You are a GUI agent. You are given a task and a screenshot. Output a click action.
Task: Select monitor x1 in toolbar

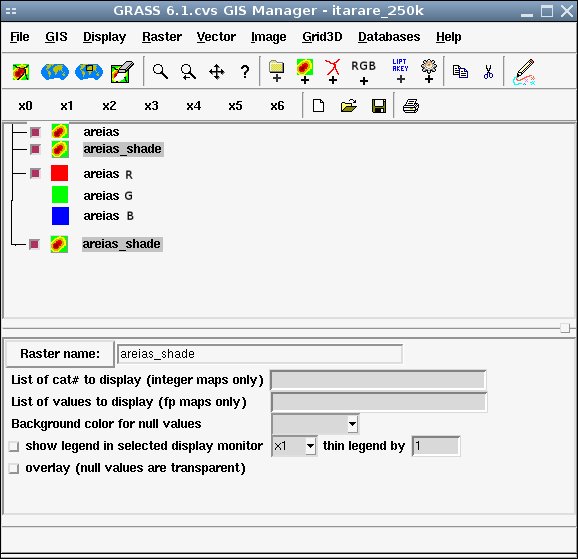pyautogui.click(x=67, y=106)
